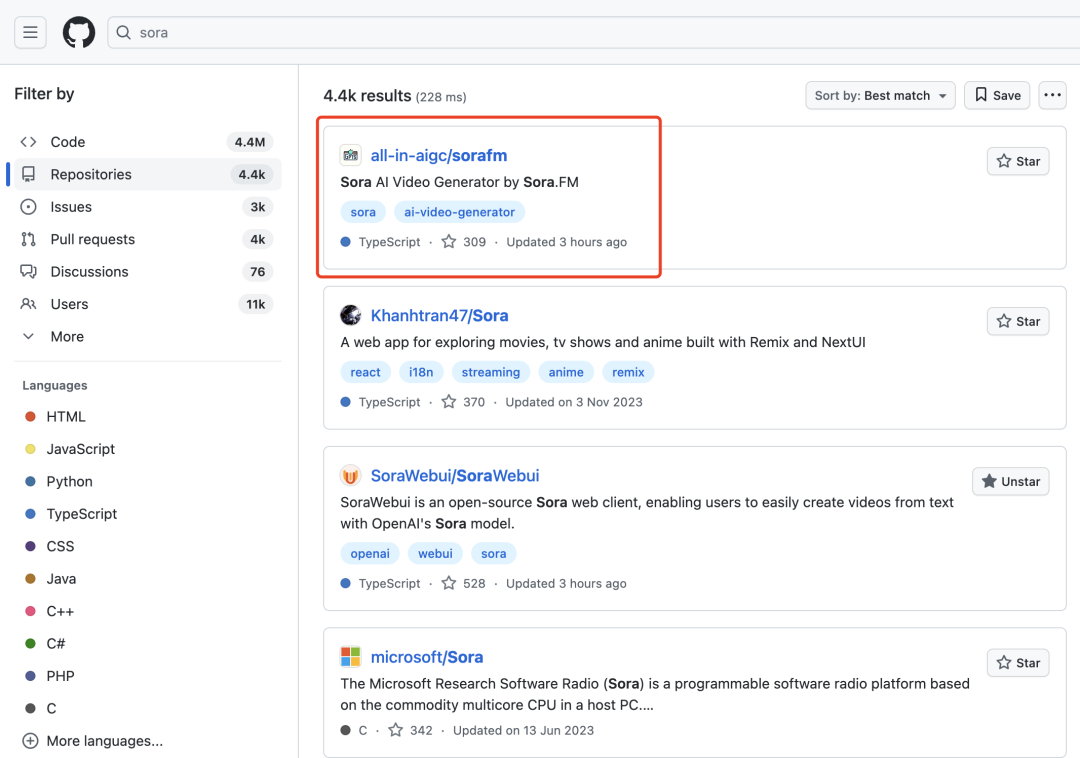
Task: Open the webui topic tag
Action: (x=435, y=553)
